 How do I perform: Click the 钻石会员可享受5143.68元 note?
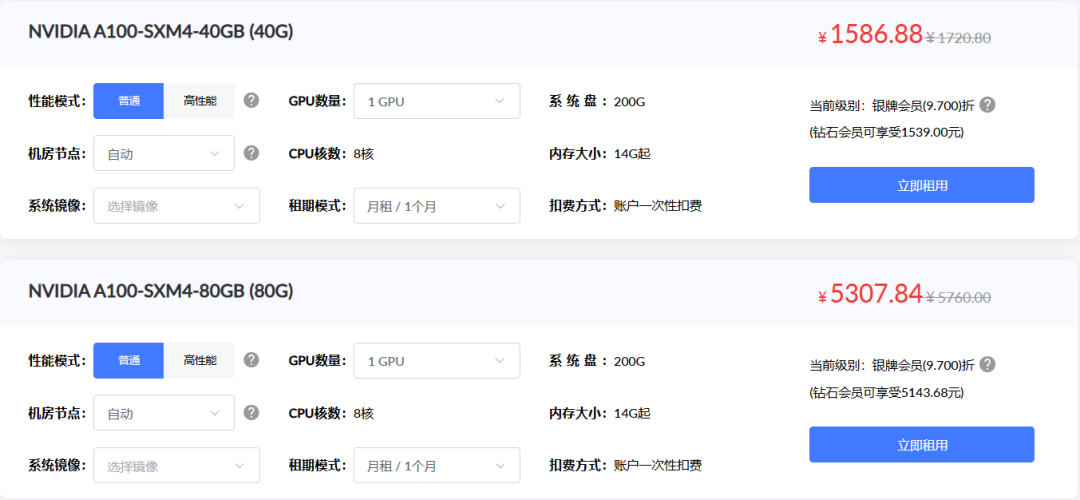(x=886, y=392)
